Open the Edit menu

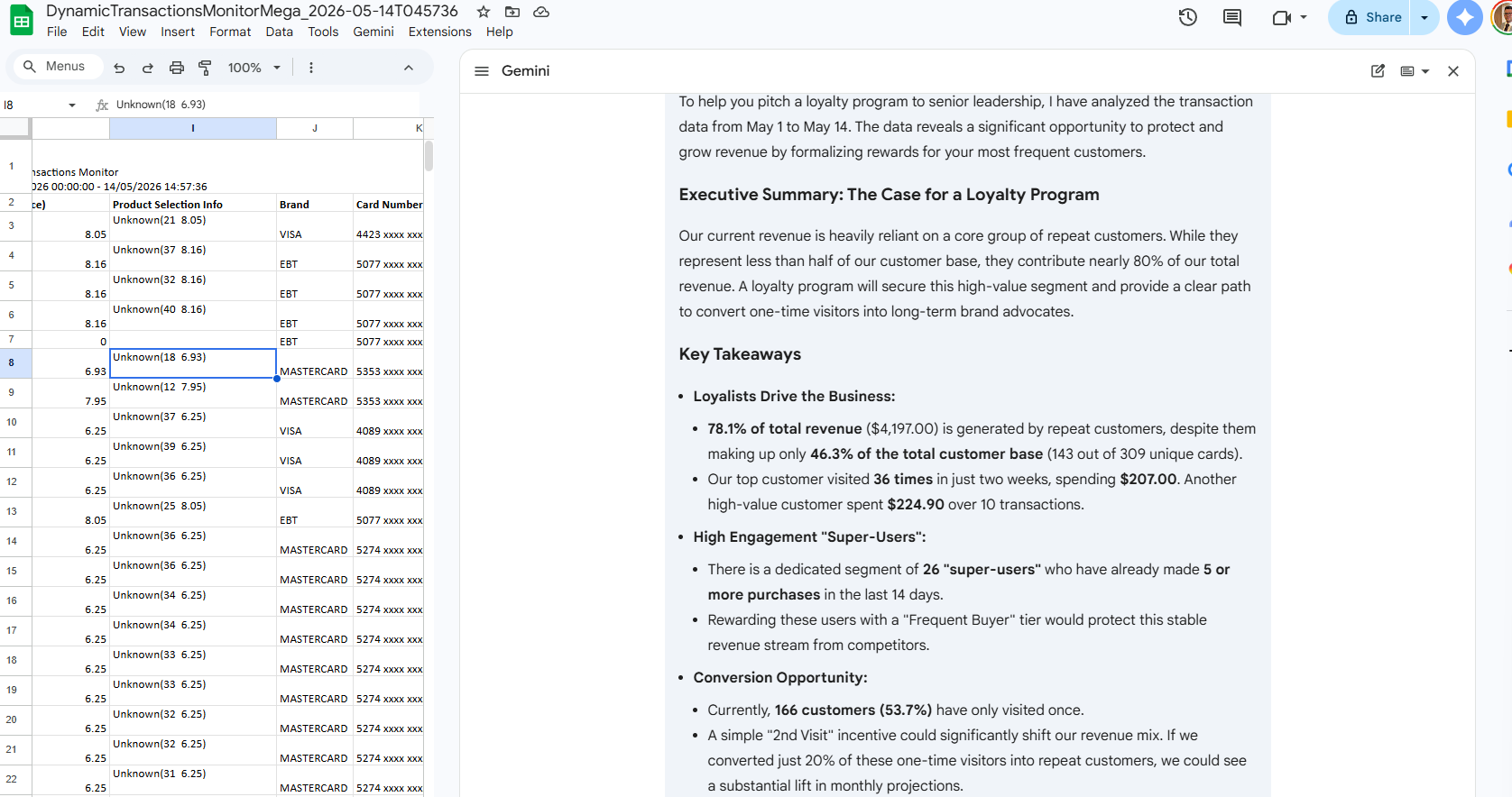point(93,32)
